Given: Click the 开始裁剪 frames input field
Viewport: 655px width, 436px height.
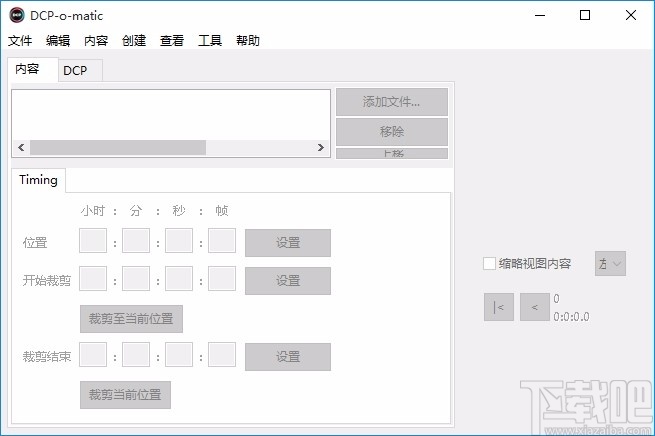Looking at the screenshot, I should tap(222, 279).
